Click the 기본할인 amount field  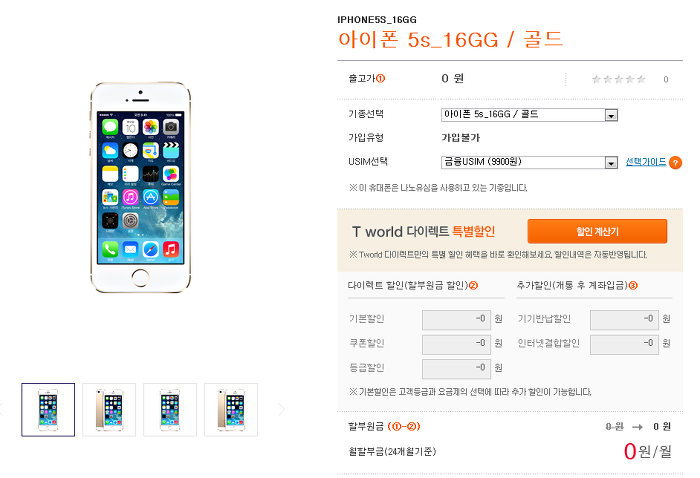click(456, 320)
